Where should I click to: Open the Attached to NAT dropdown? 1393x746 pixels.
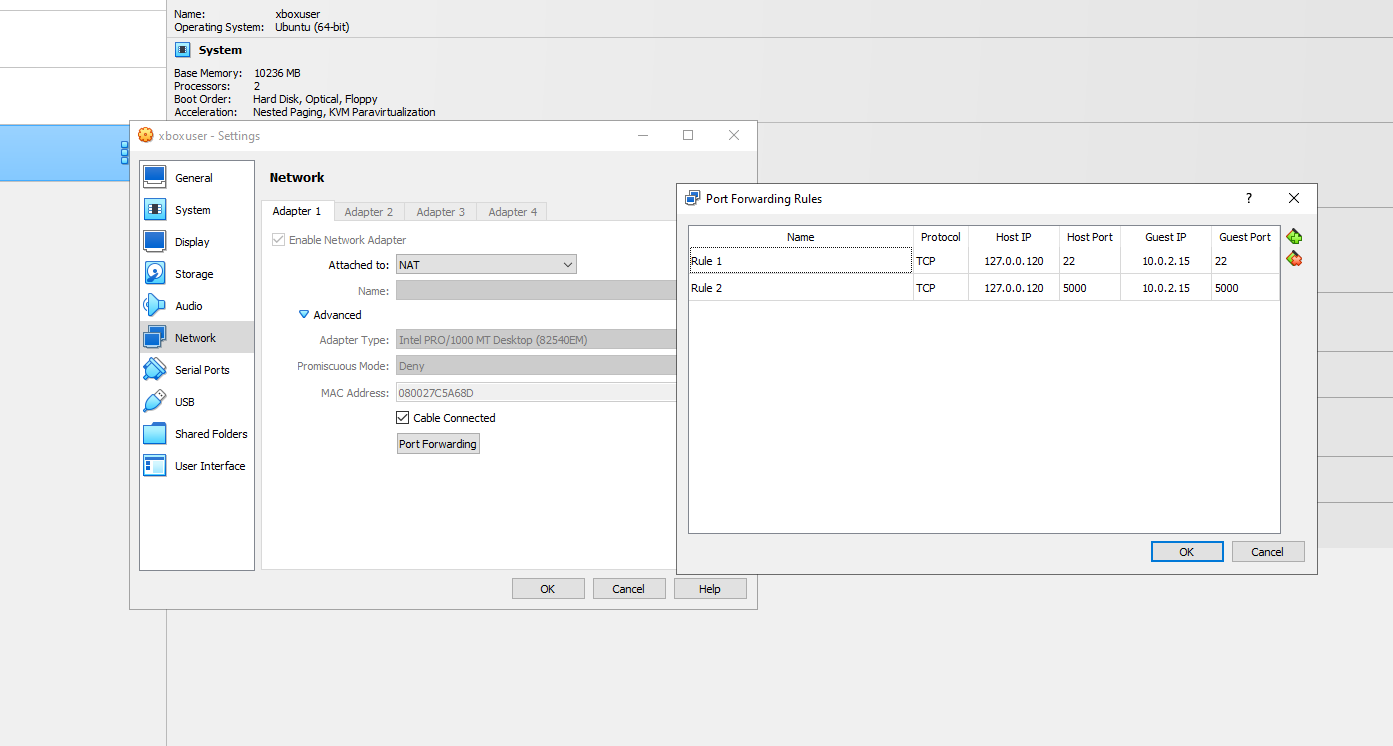point(486,265)
